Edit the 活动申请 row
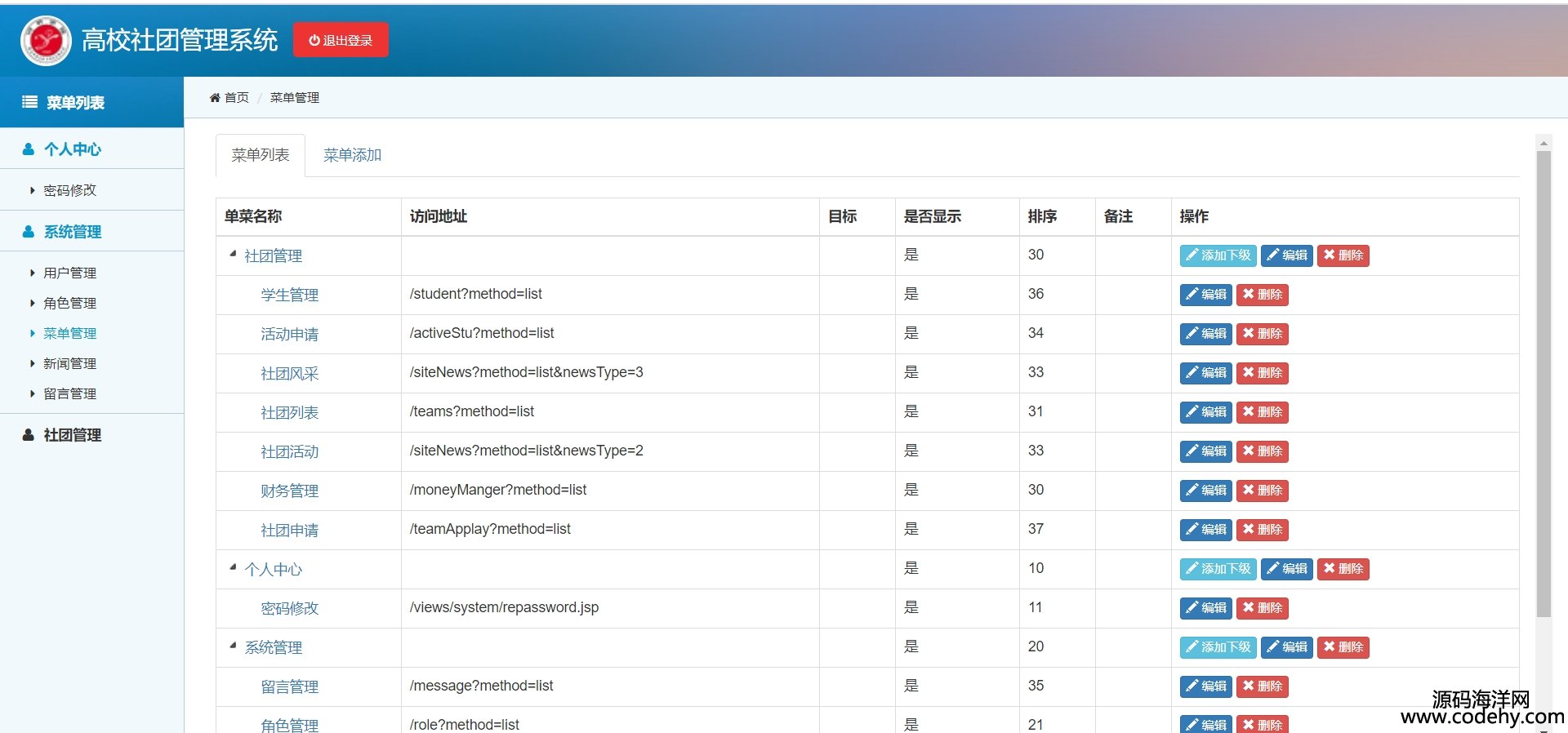The image size is (1568, 733). pos(1205,334)
